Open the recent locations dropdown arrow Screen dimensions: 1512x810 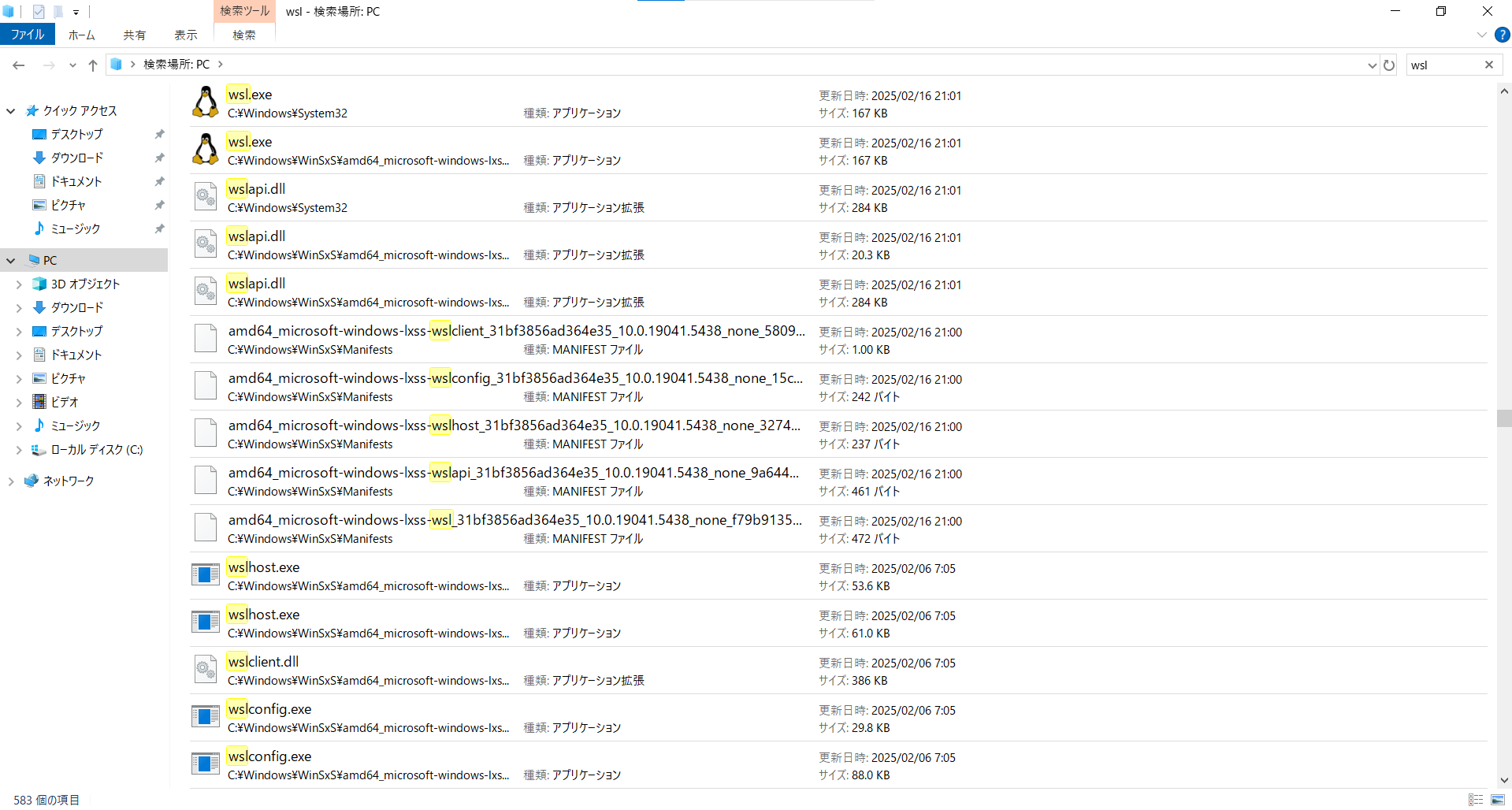coord(72,65)
